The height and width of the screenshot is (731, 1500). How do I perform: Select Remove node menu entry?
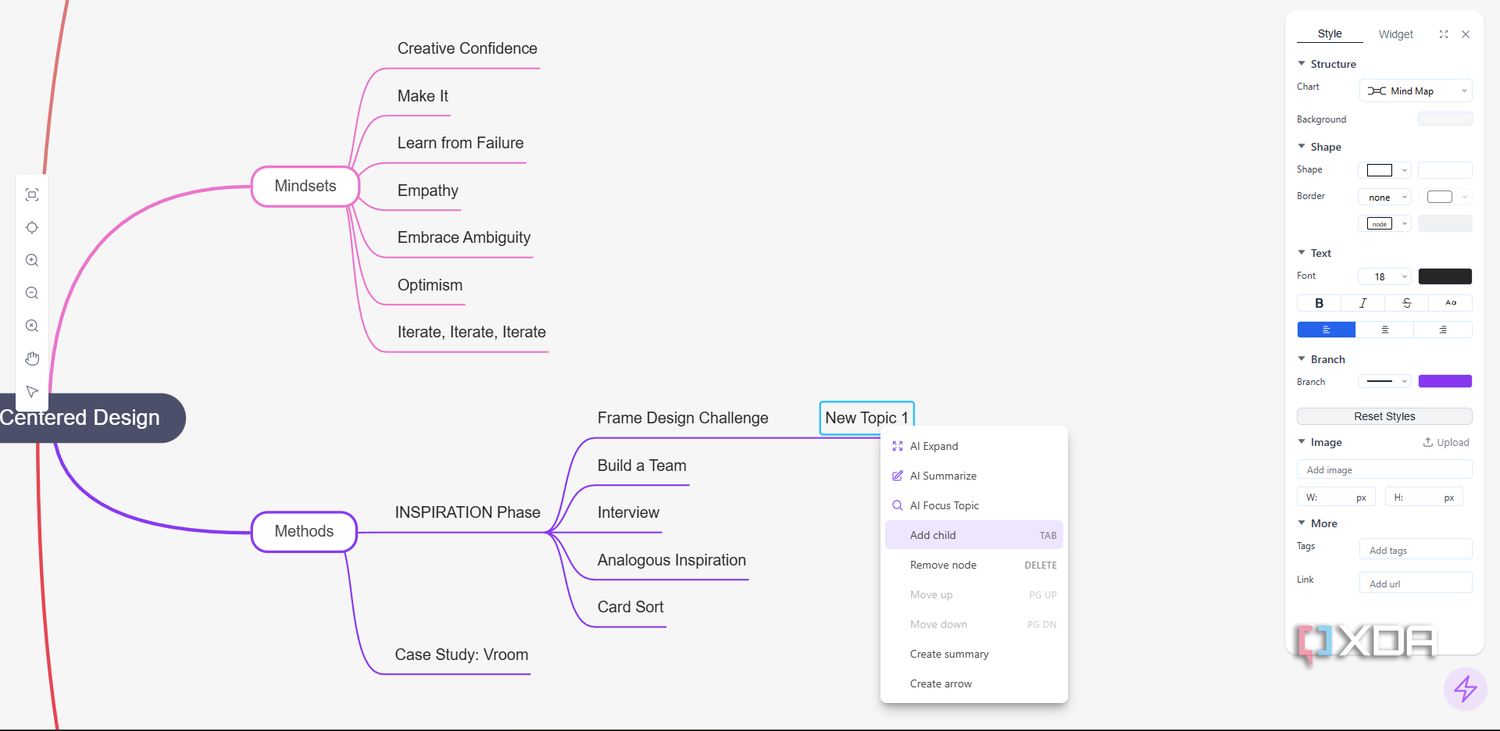974,565
